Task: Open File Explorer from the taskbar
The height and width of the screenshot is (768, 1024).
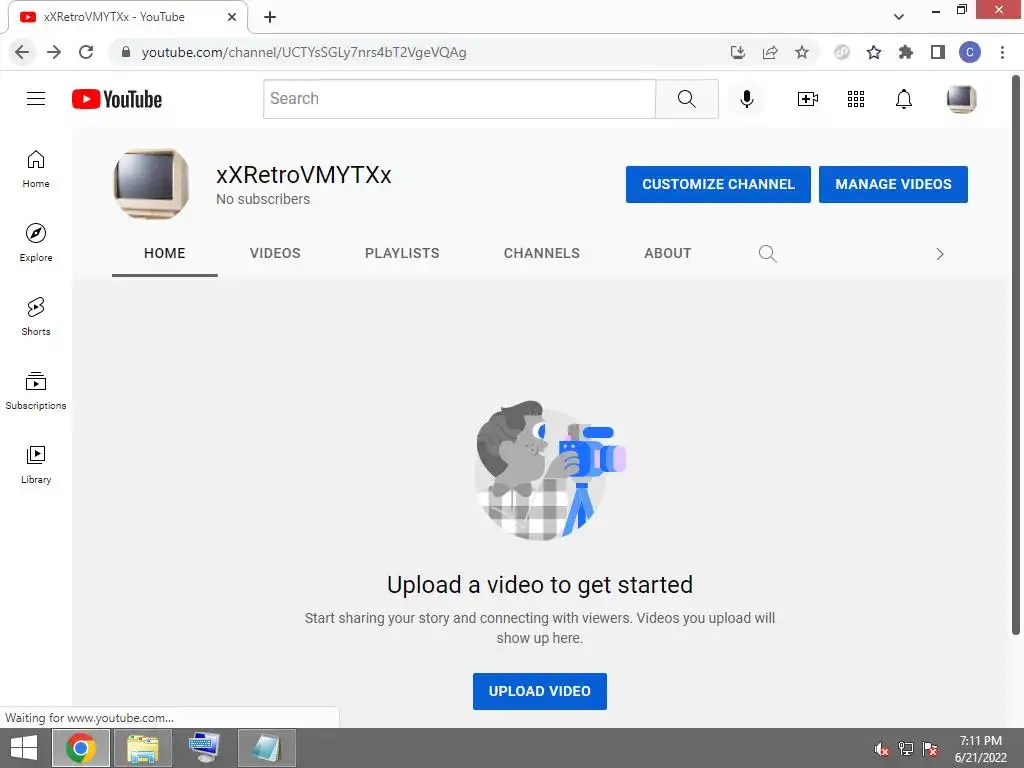Action: 143,748
